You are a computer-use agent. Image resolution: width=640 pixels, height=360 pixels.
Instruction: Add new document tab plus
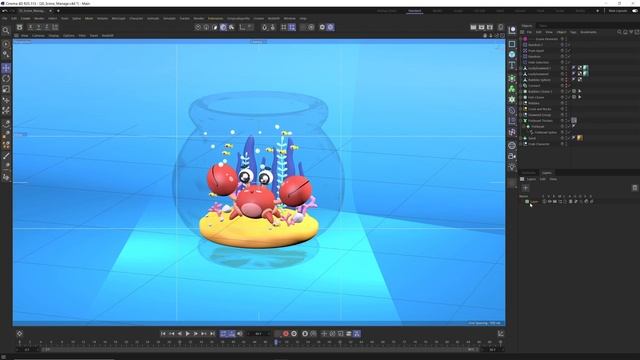pyautogui.click(x=58, y=11)
